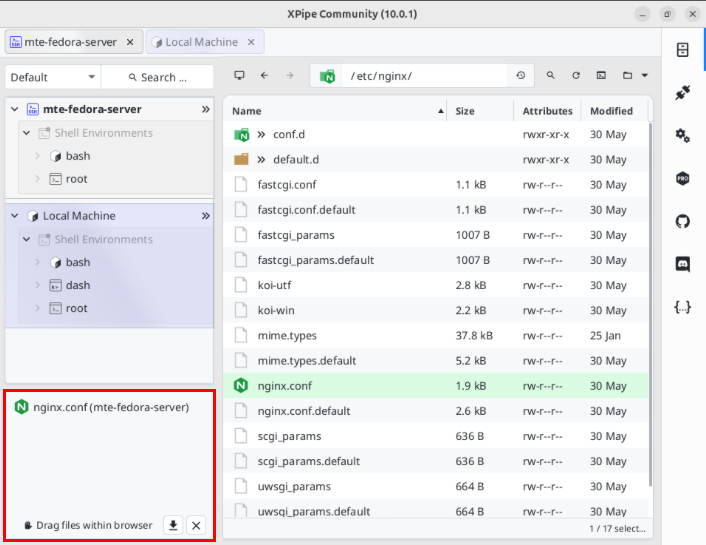The width and height of the screenshot is (706, 545).
Task: Sort by the Modified column header
Action: click(614, 111)
